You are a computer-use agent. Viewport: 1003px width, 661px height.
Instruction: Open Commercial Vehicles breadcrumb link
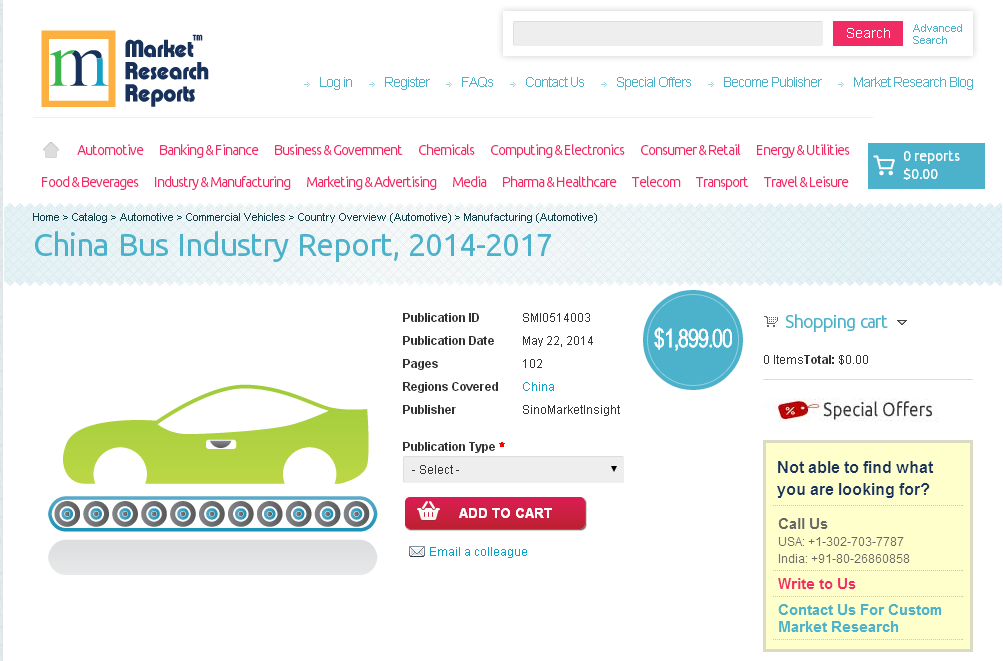point(235,217)
